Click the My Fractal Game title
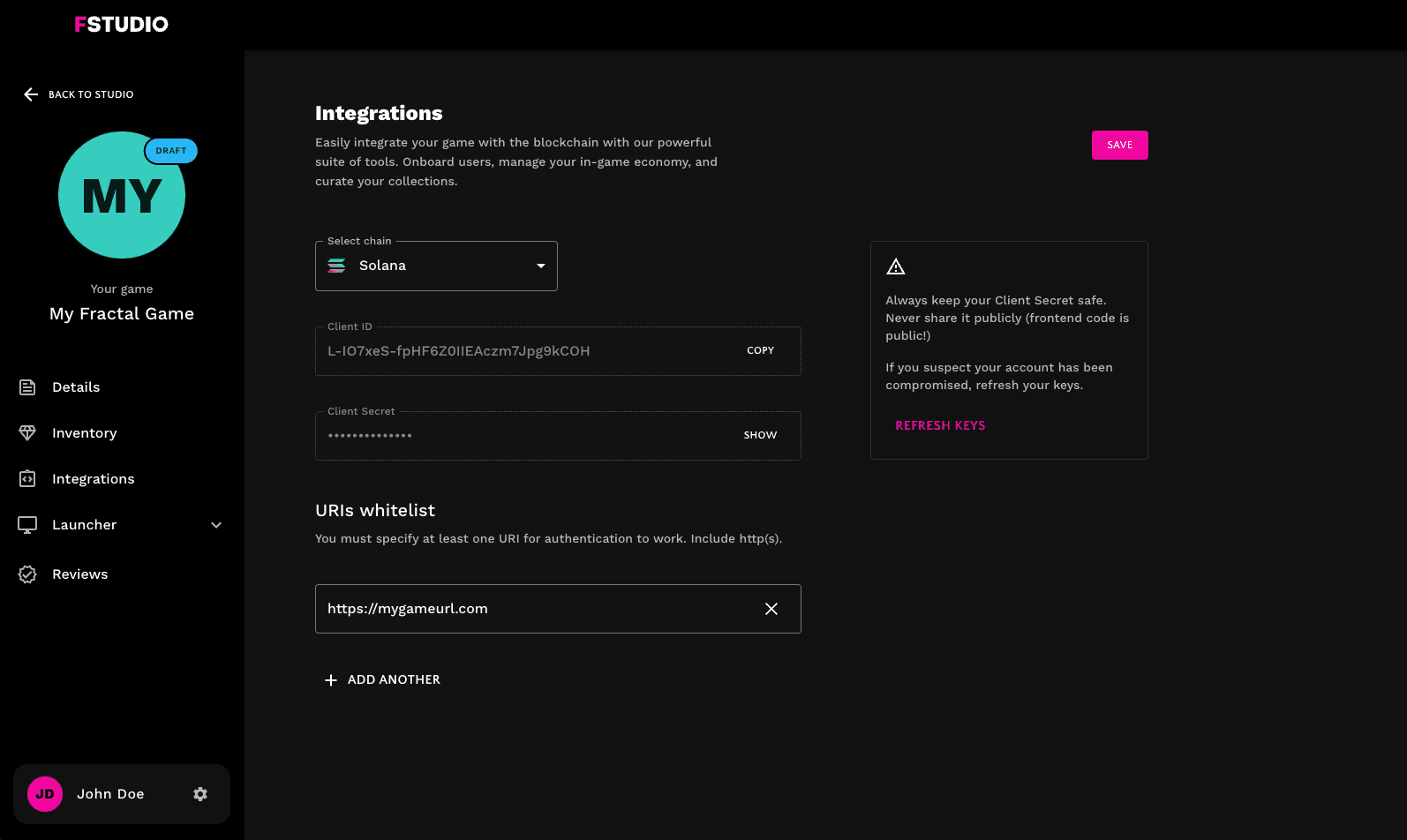 (x=122, y=314)
